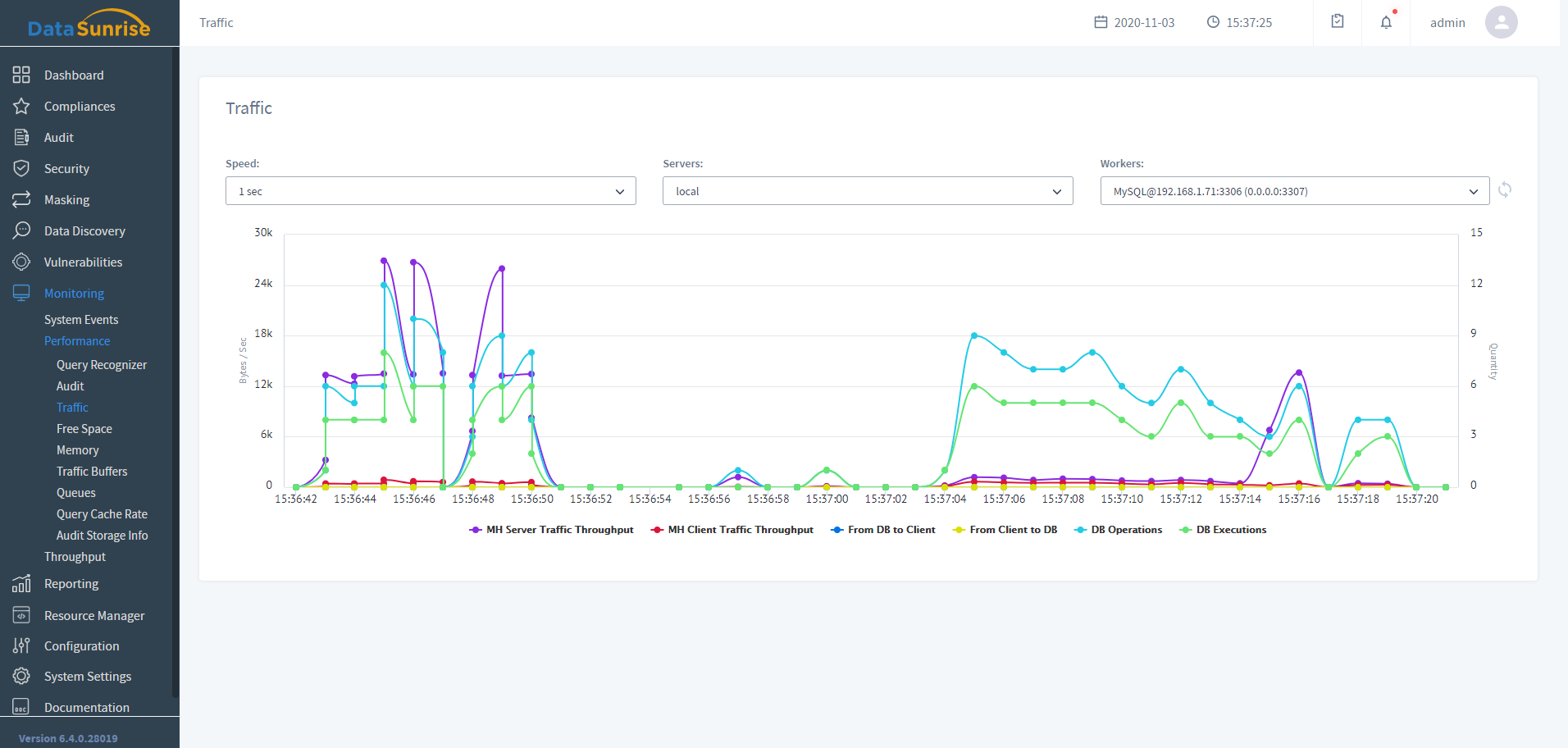Go to Documentation link in sidebar
Viewport: 1568px width, 748px height.
[x=87, y=708]
